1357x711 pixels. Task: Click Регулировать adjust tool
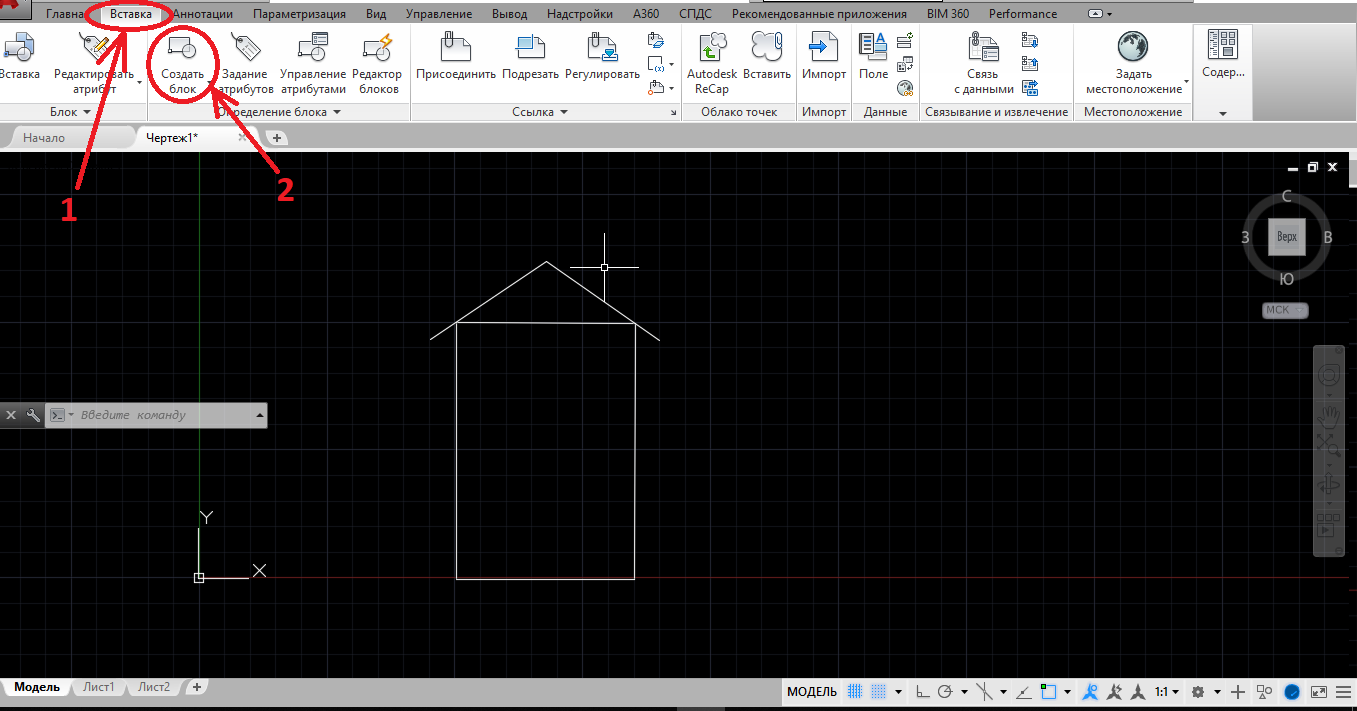pyautogui.click(x=602, y=56)
